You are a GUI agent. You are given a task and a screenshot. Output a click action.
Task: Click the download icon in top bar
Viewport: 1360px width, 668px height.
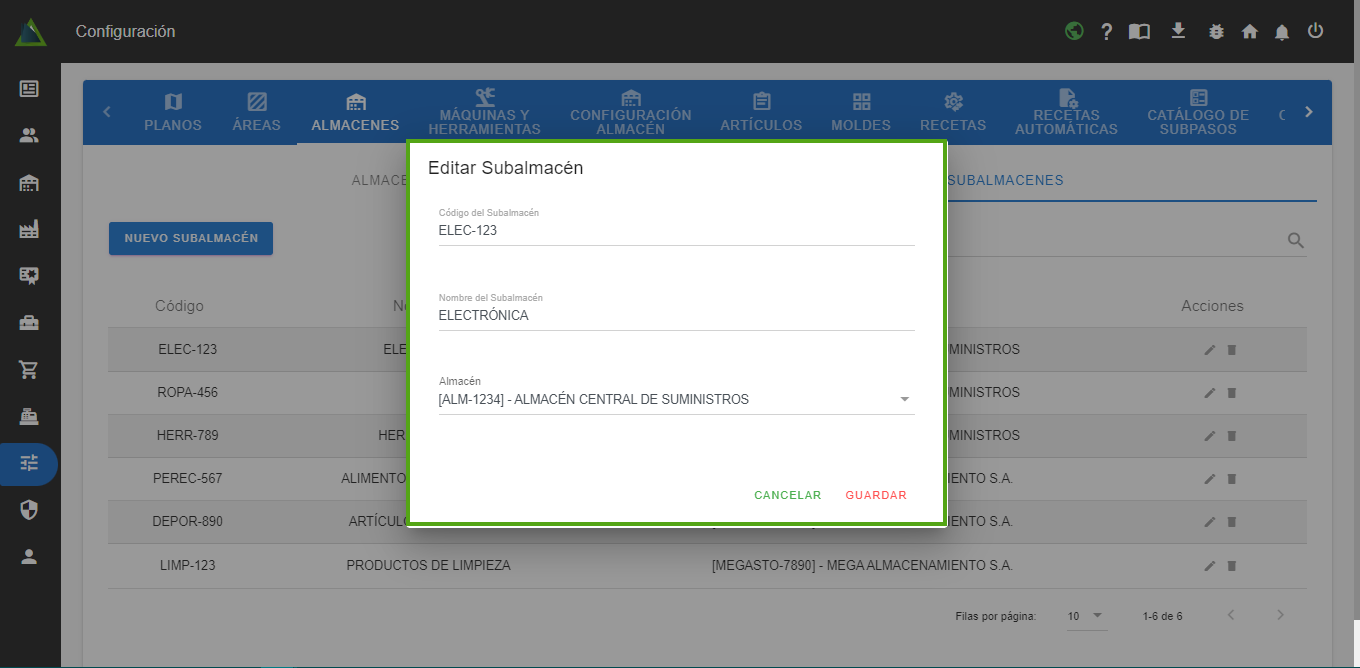coord(1178,31)
